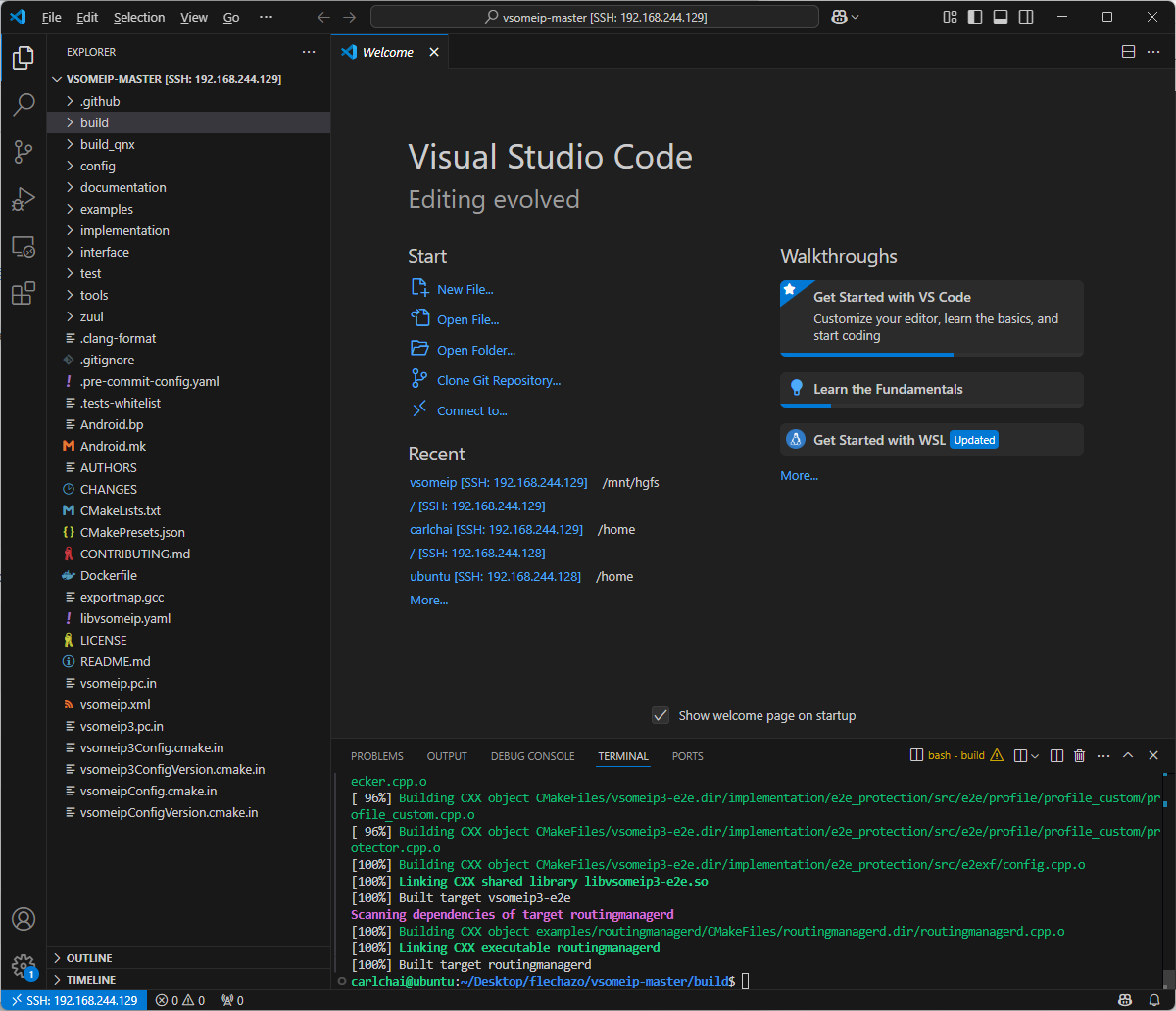Switch to OUTPUT panel tab

point(447,756)
